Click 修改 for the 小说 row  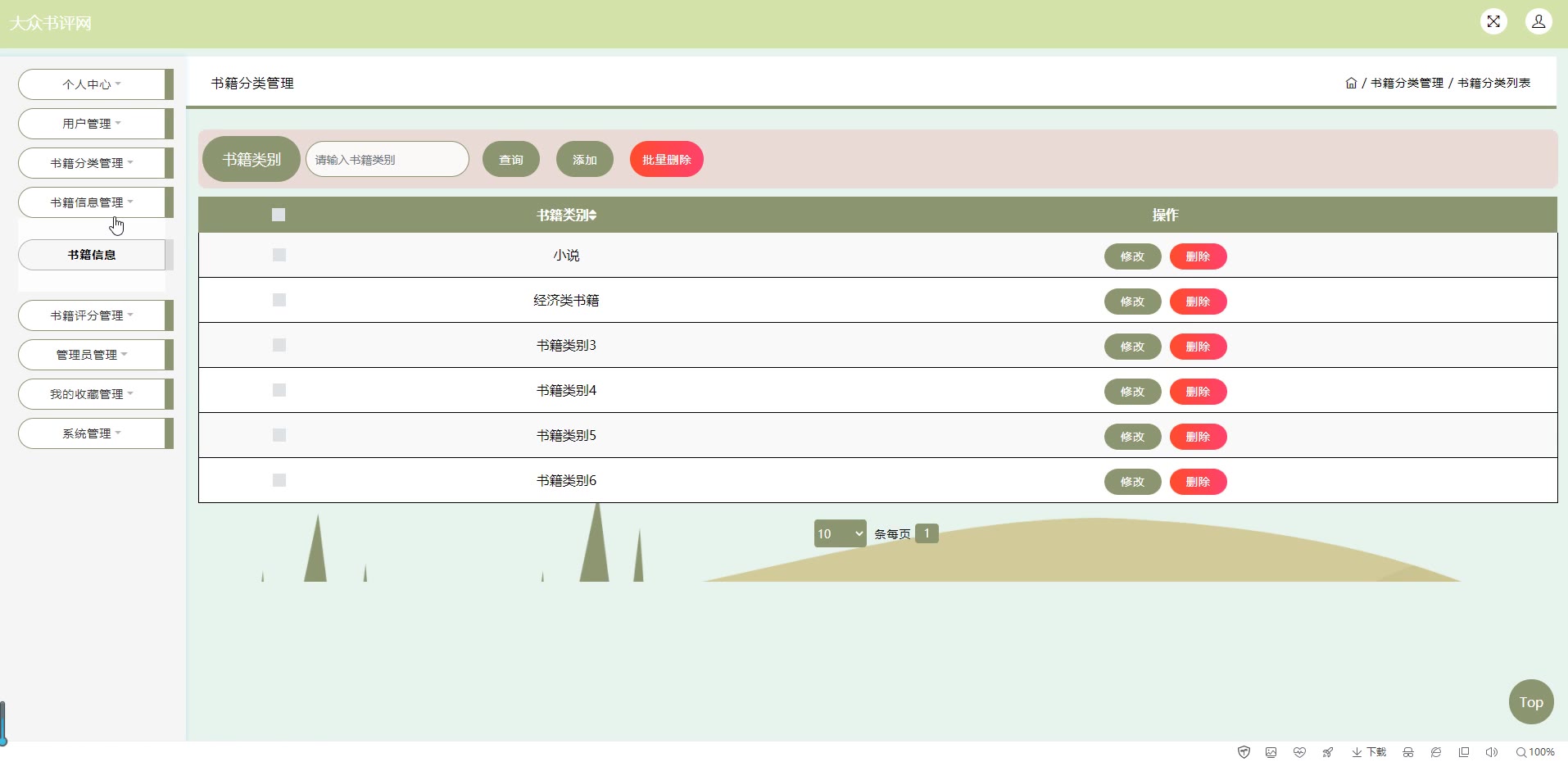point(1132,256)
